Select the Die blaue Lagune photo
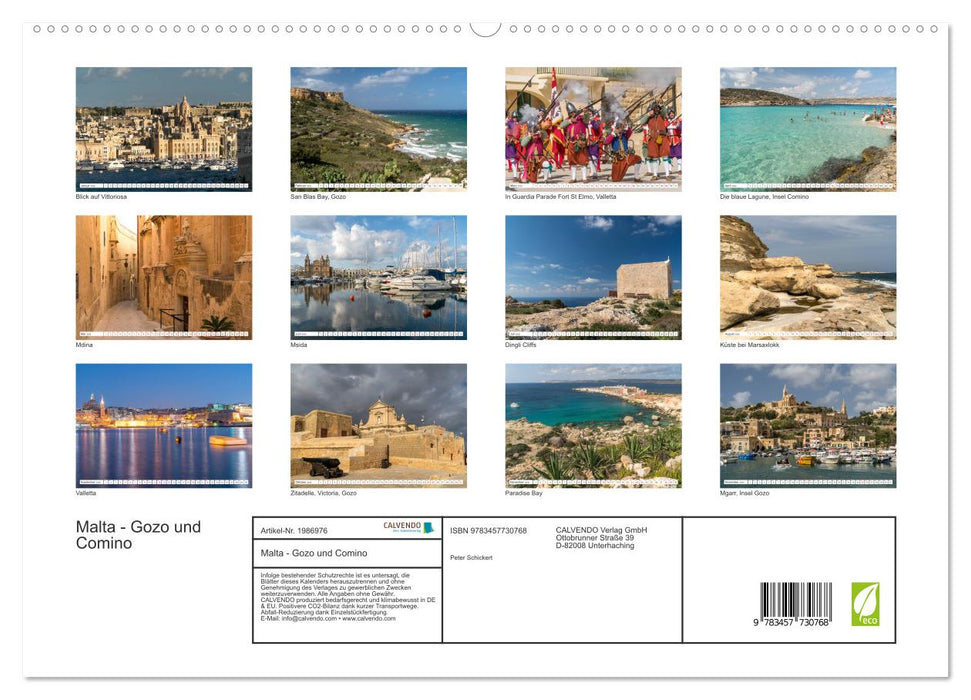Viewport: 971px width, 700px height. (807, 128)
